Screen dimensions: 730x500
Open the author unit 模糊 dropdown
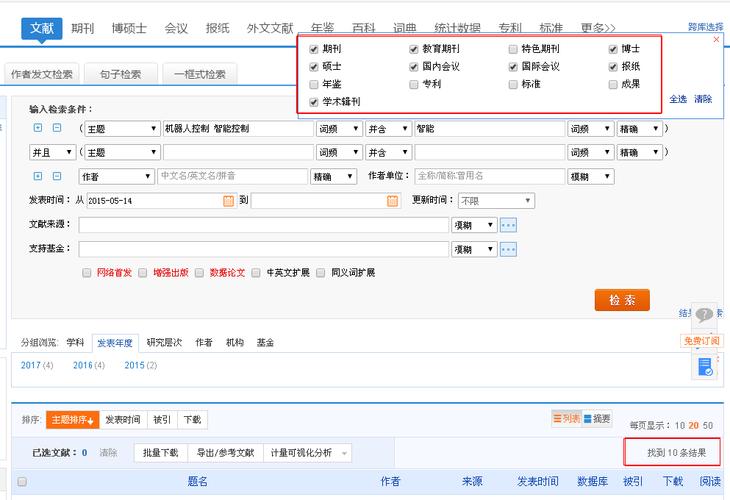590,176
